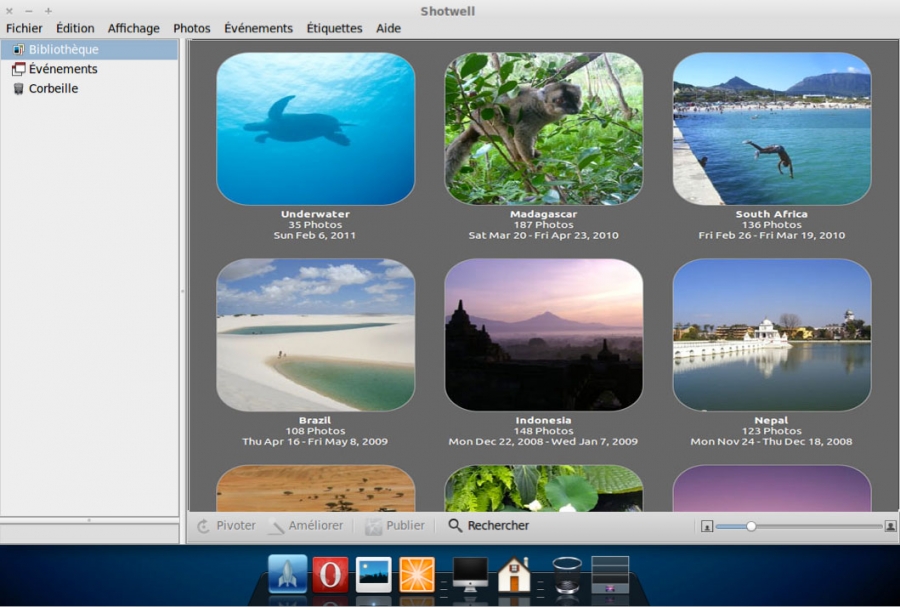The image size is (900, 607).
Task: Click the Publier publish icon
Action: [373, 526]
